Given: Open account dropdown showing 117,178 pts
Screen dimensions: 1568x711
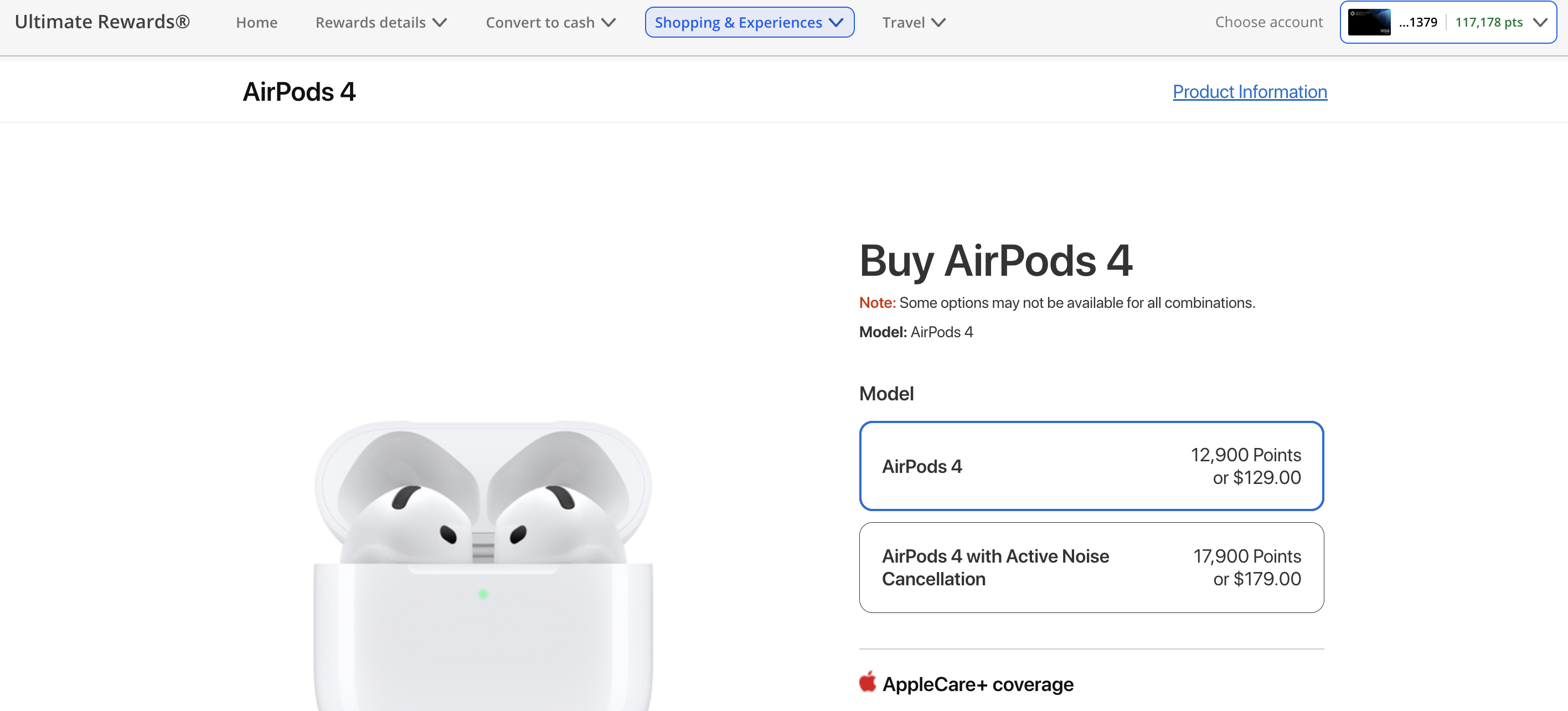Looking at the screenshot, I should click(x=1448, y=23).
